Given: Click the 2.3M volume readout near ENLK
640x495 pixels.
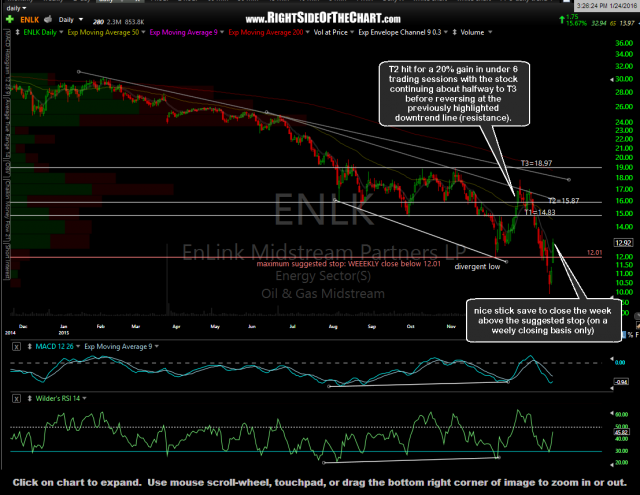Looking at the screenshot, I should 114,22.
